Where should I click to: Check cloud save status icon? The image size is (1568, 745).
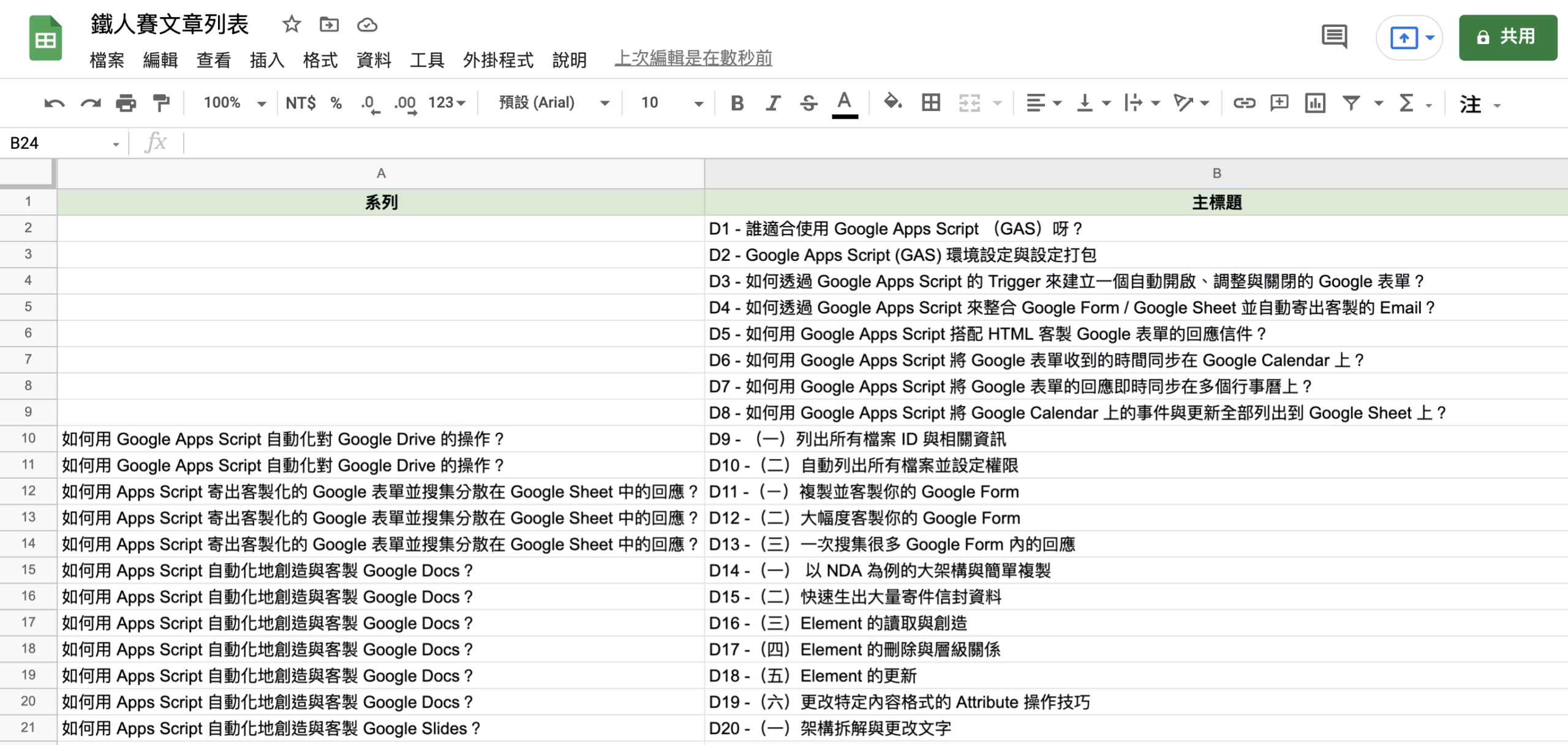367,25
